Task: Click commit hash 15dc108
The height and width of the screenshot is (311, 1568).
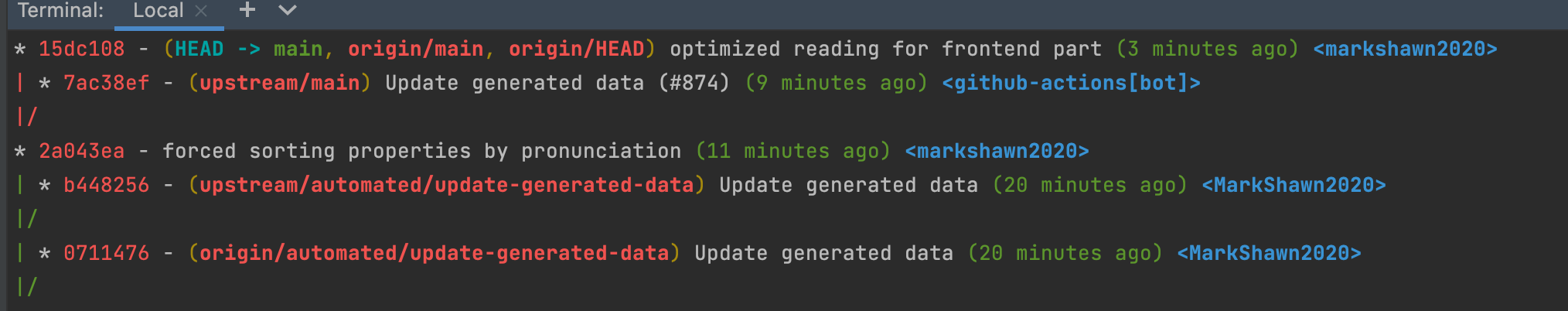Action: click(81, 49)
